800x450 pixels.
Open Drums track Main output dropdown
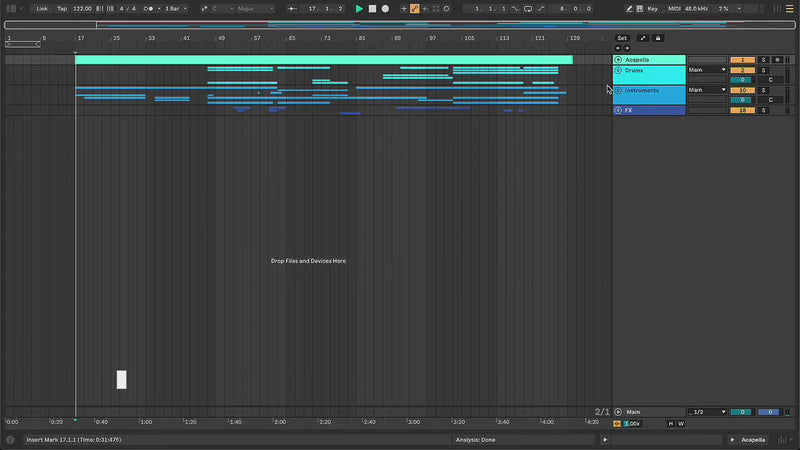(x=707, y=70)
